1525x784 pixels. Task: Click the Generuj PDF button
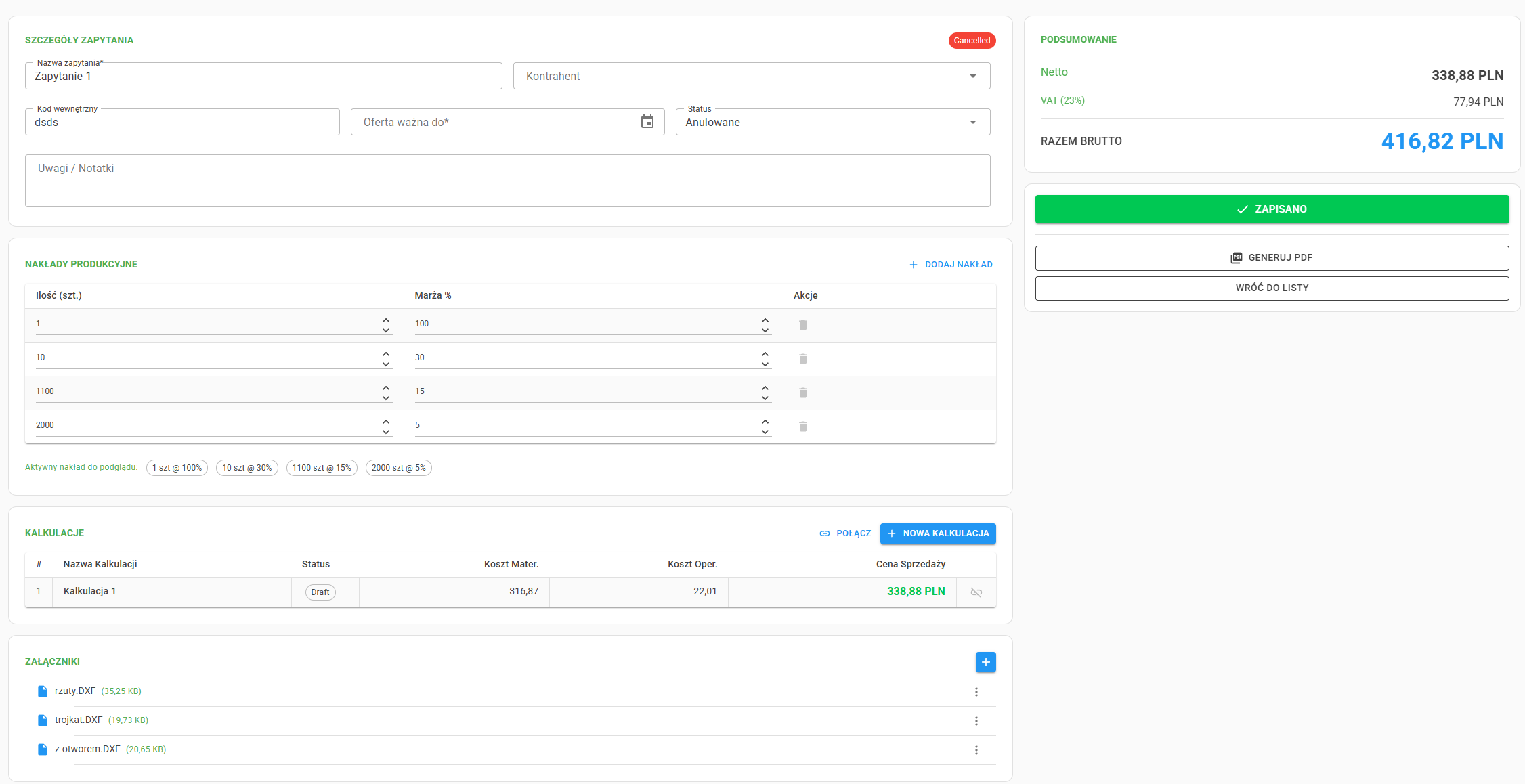(x=1271, y=258)
